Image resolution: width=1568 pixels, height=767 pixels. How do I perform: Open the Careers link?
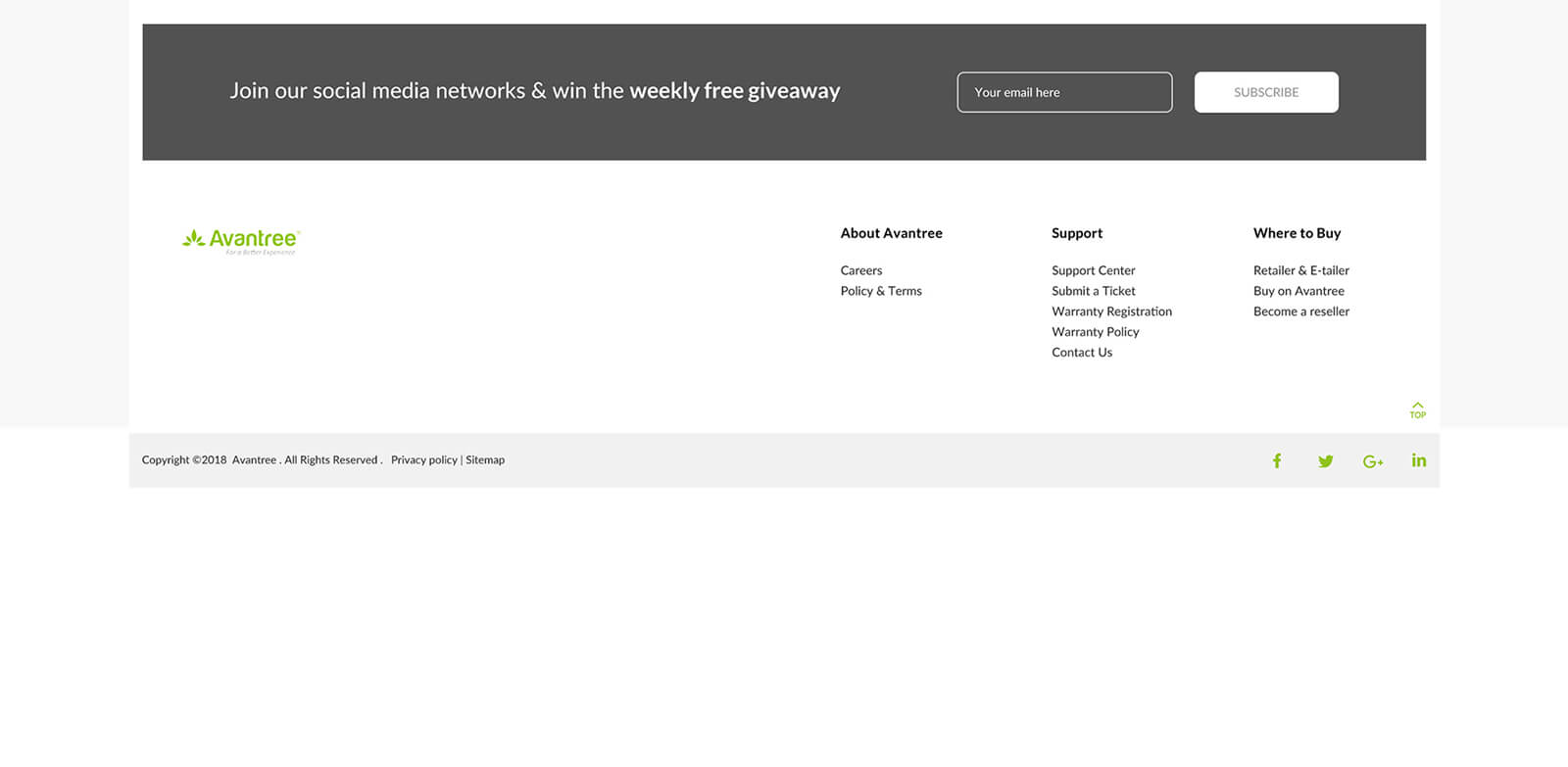[x=861, y=270]
